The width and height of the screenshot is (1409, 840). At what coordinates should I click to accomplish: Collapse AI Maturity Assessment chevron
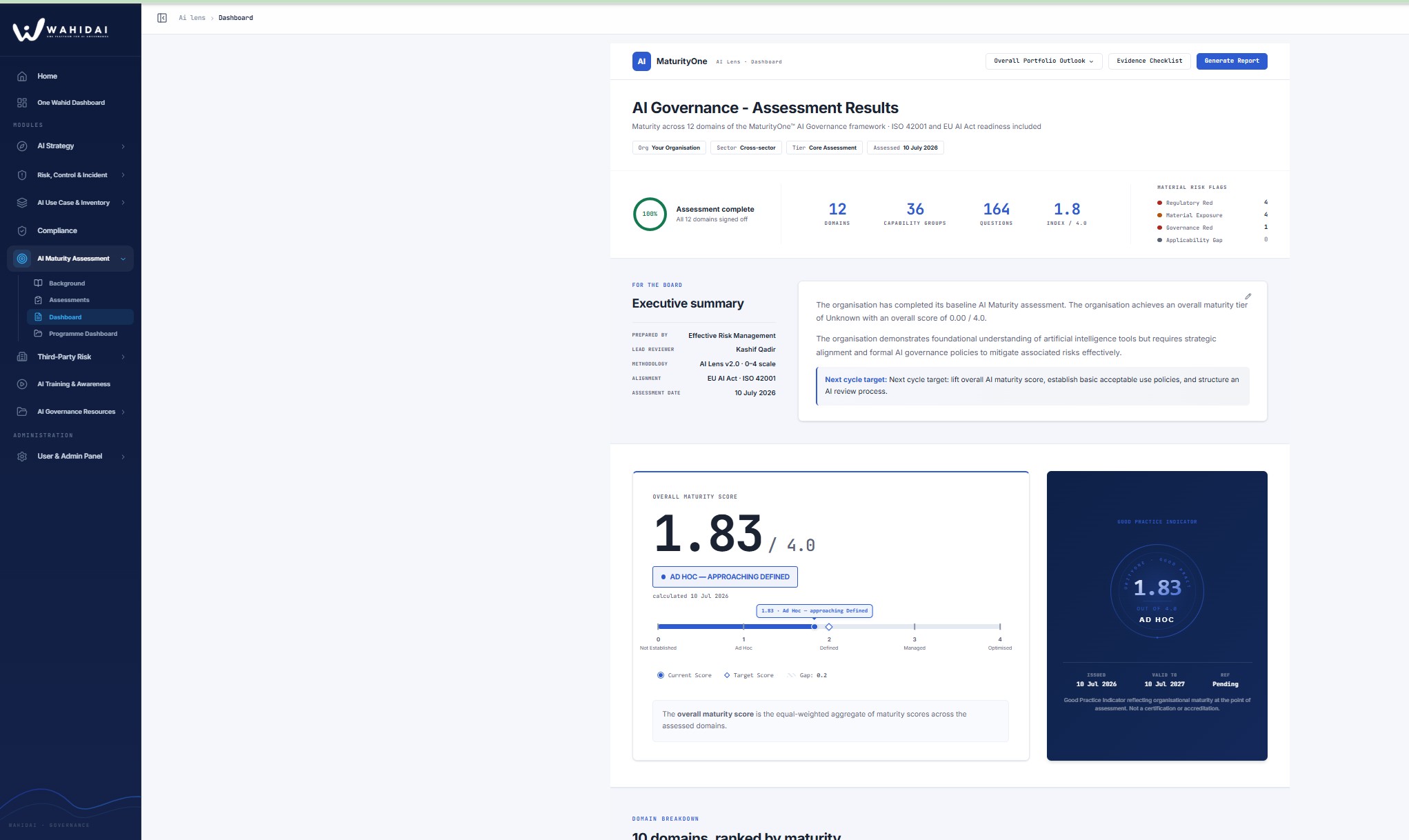(123, 259)
